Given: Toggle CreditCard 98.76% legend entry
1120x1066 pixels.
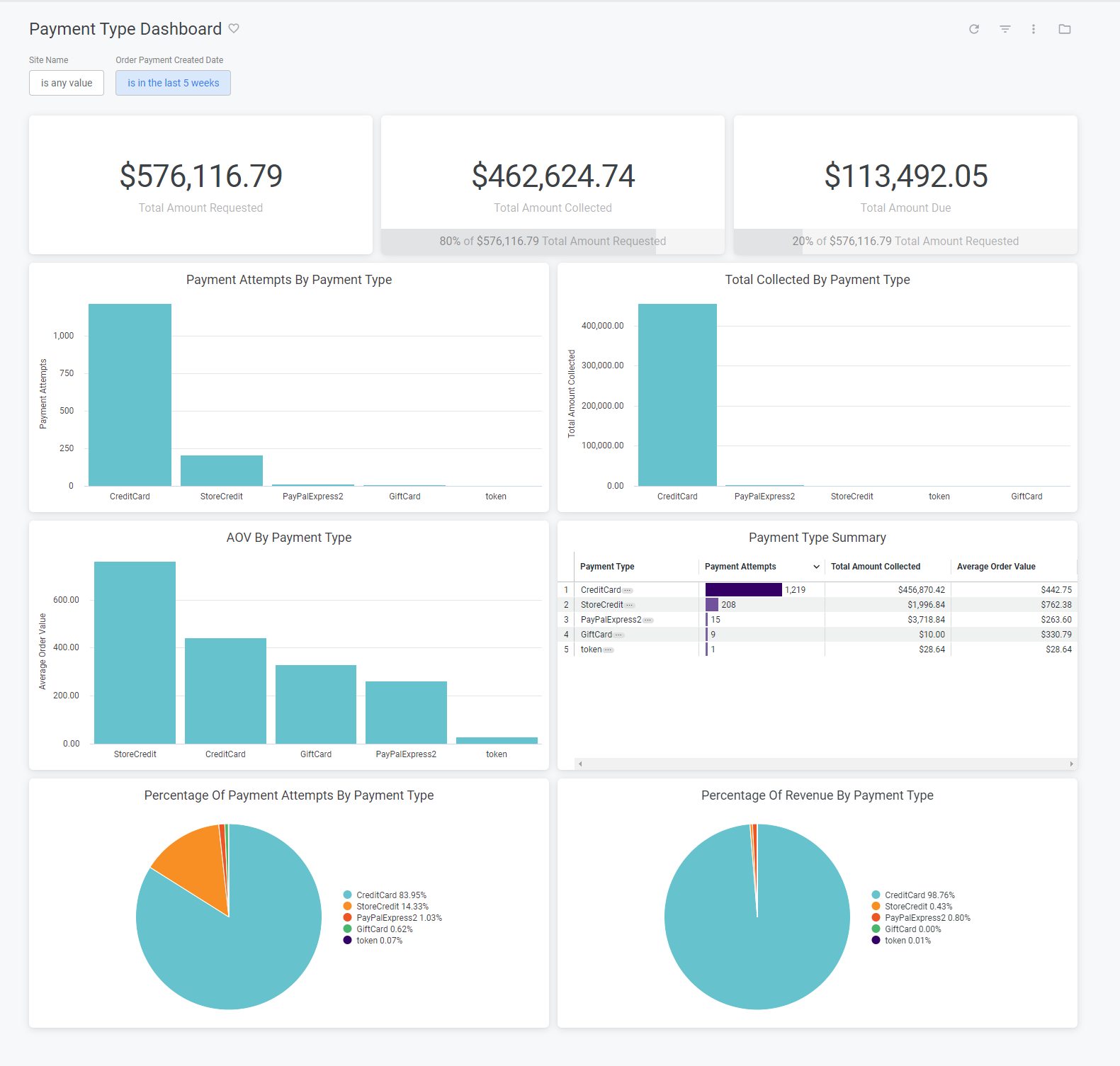Looking at the screenshot, I should [x=914, y=895].
